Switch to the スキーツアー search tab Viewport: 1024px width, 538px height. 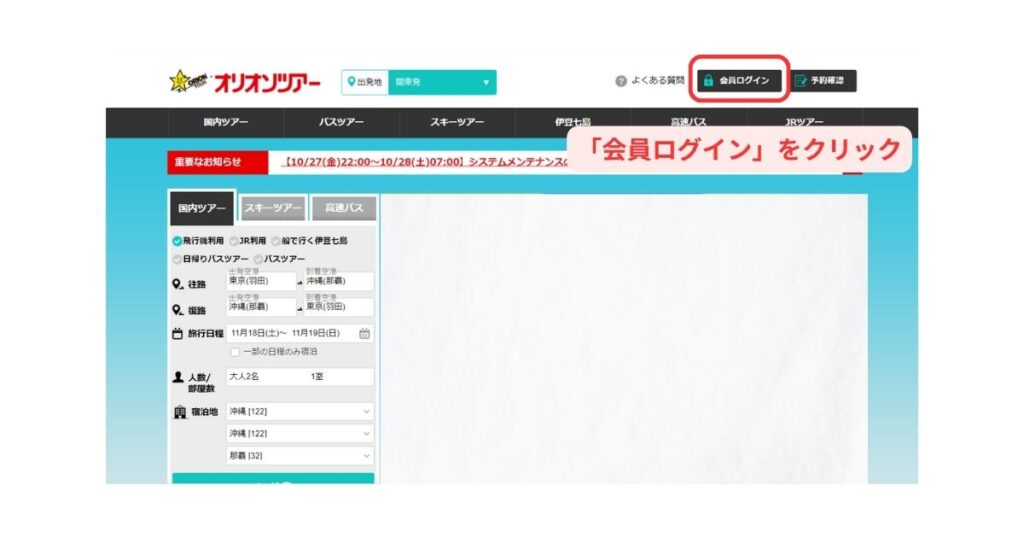click(273, 208)
